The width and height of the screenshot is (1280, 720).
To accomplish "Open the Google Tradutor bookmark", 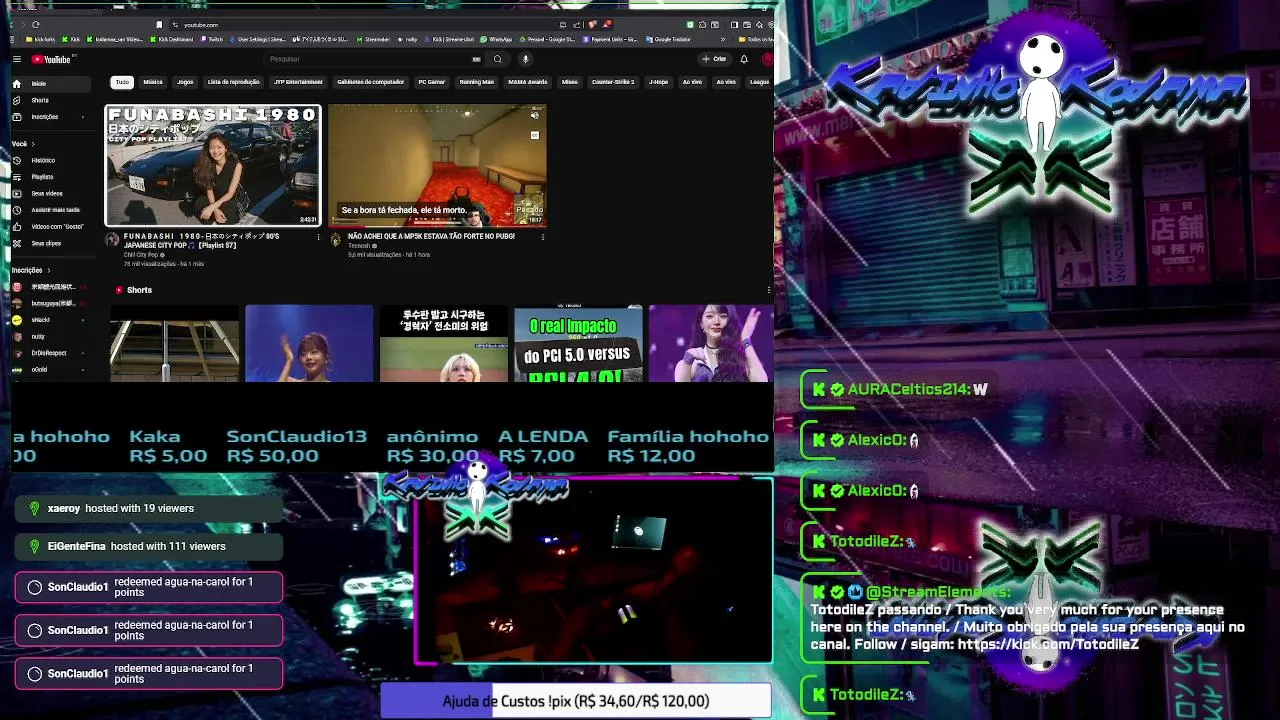I will pyautogui.click(x=669, y=40).
